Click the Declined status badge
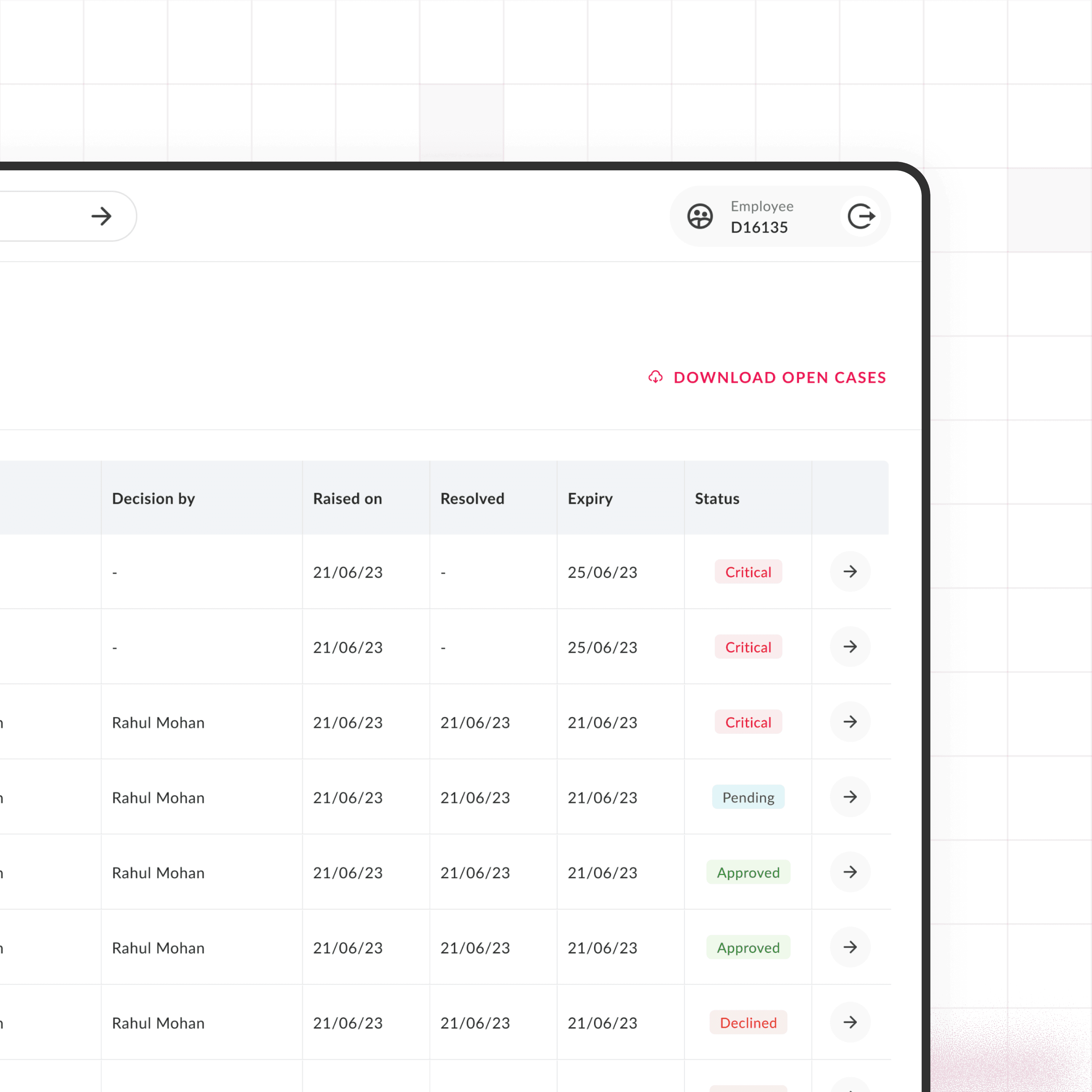Image resolution: width=1092 pixels, height=1092 pixels. tap(748, 1023)
